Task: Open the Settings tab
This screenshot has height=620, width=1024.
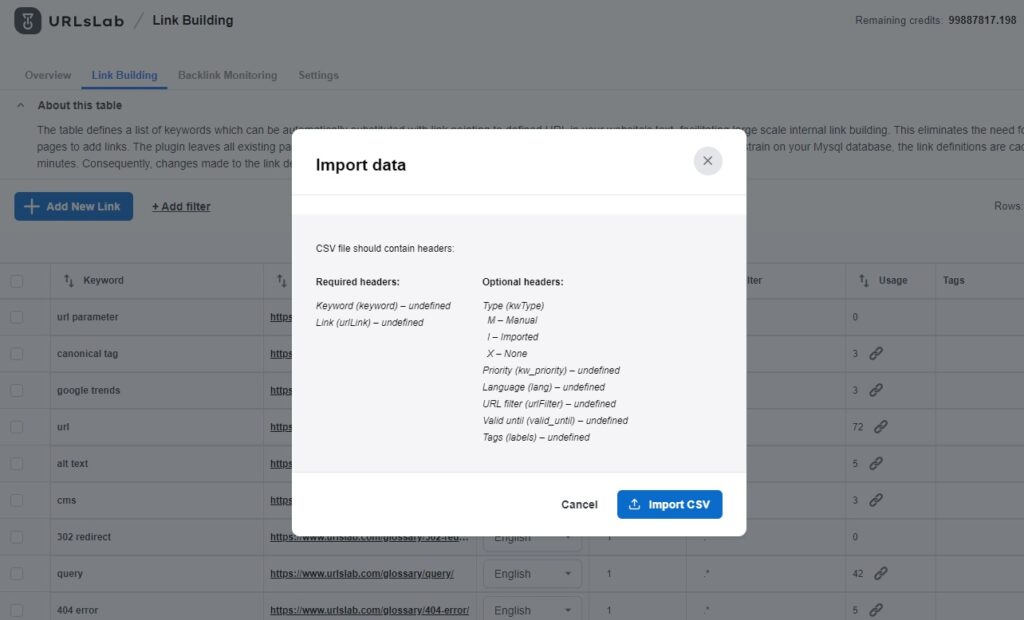Action: point(318,74)
